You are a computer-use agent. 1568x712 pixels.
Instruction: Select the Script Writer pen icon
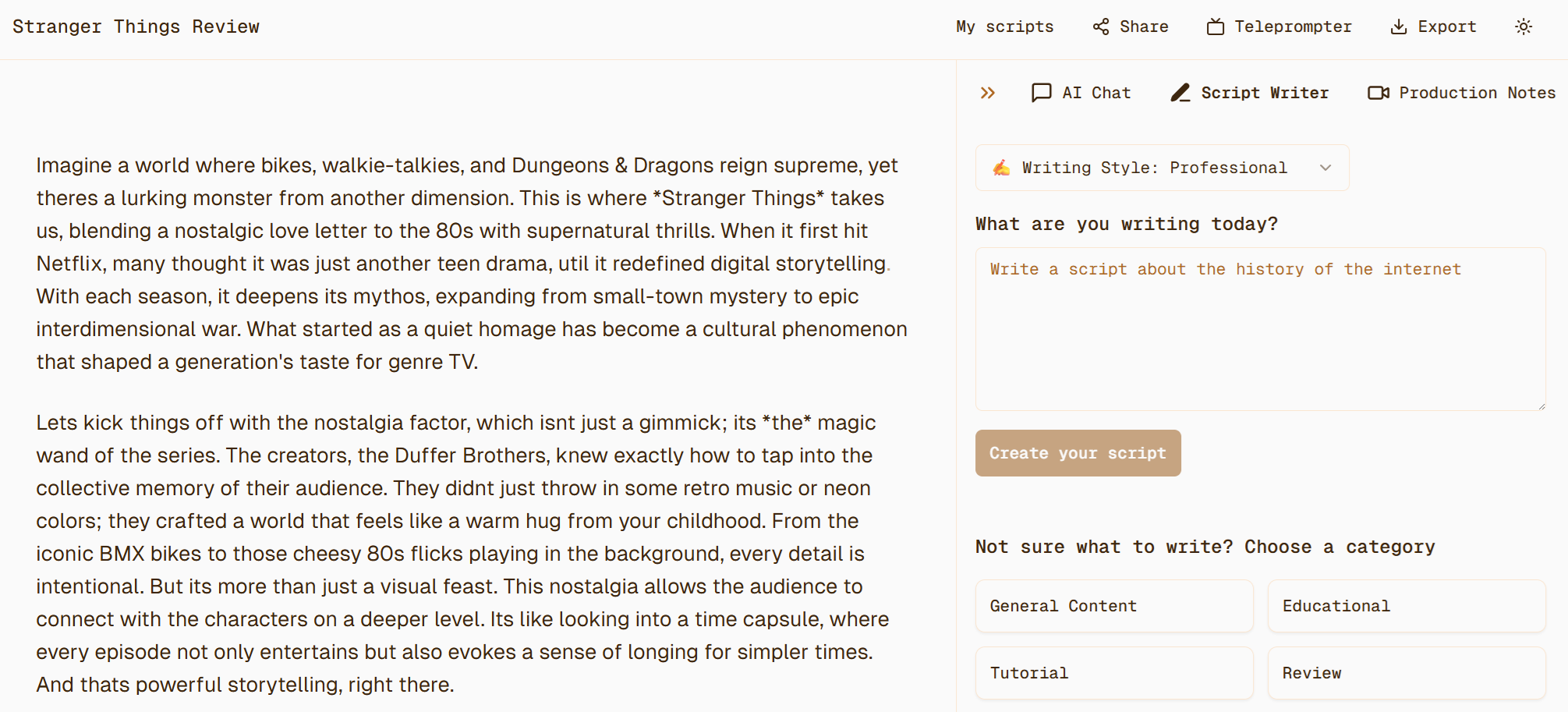(x=1180, y=93)
